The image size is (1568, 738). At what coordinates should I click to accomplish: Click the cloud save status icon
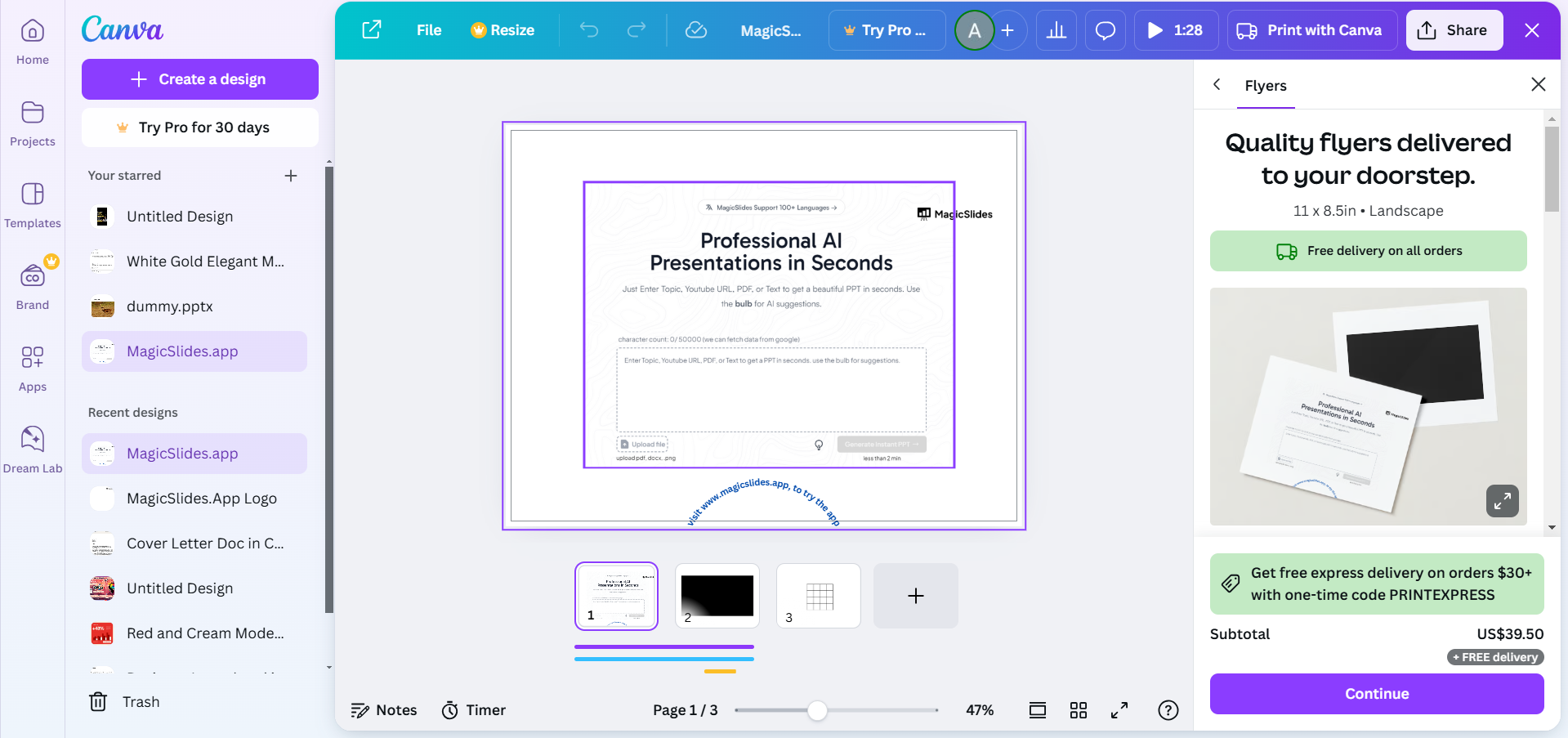point(696,30)
